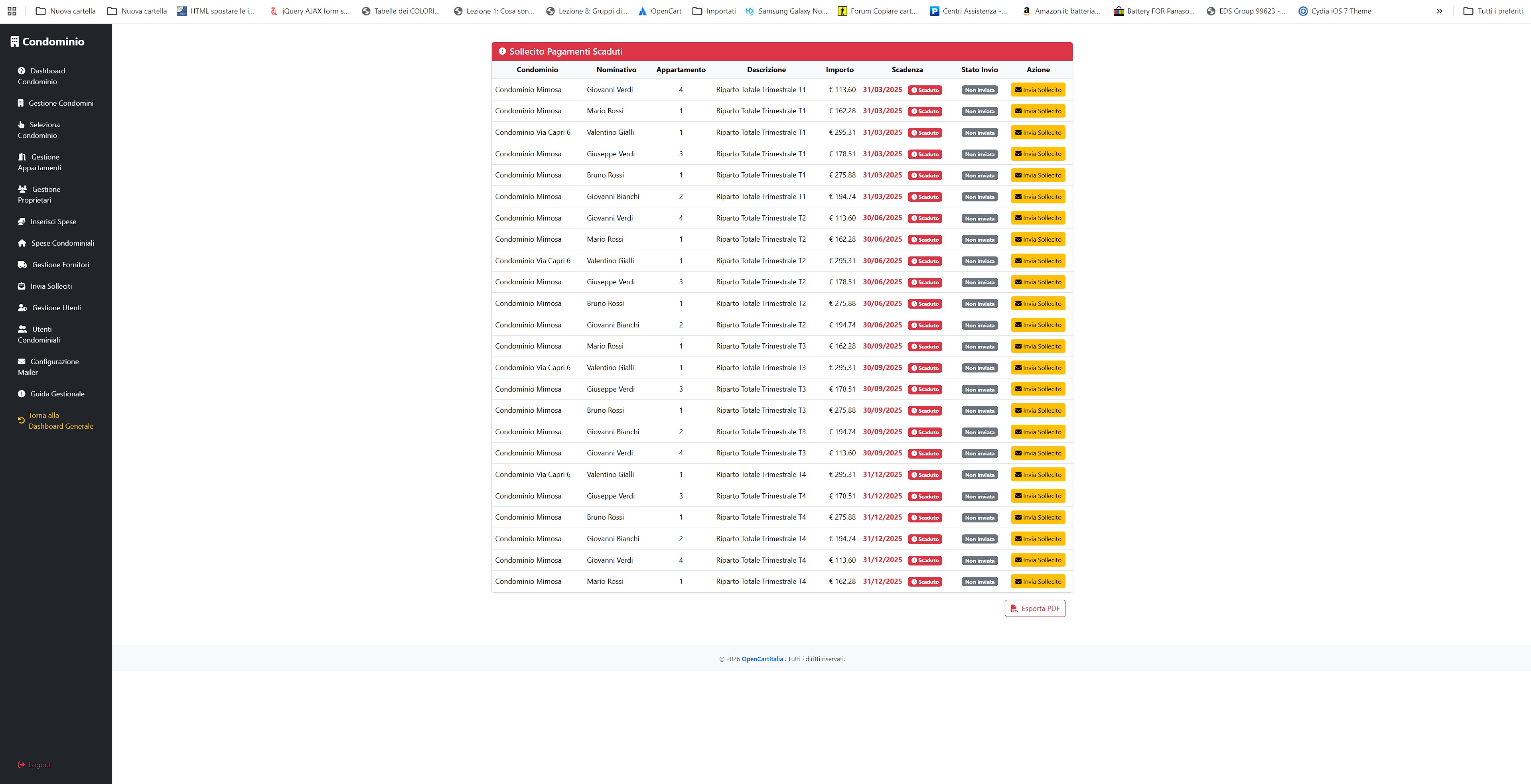1531x784 pixels.
Task: Open Gestione Fornitori truck icon item
Action: (60, 265)
